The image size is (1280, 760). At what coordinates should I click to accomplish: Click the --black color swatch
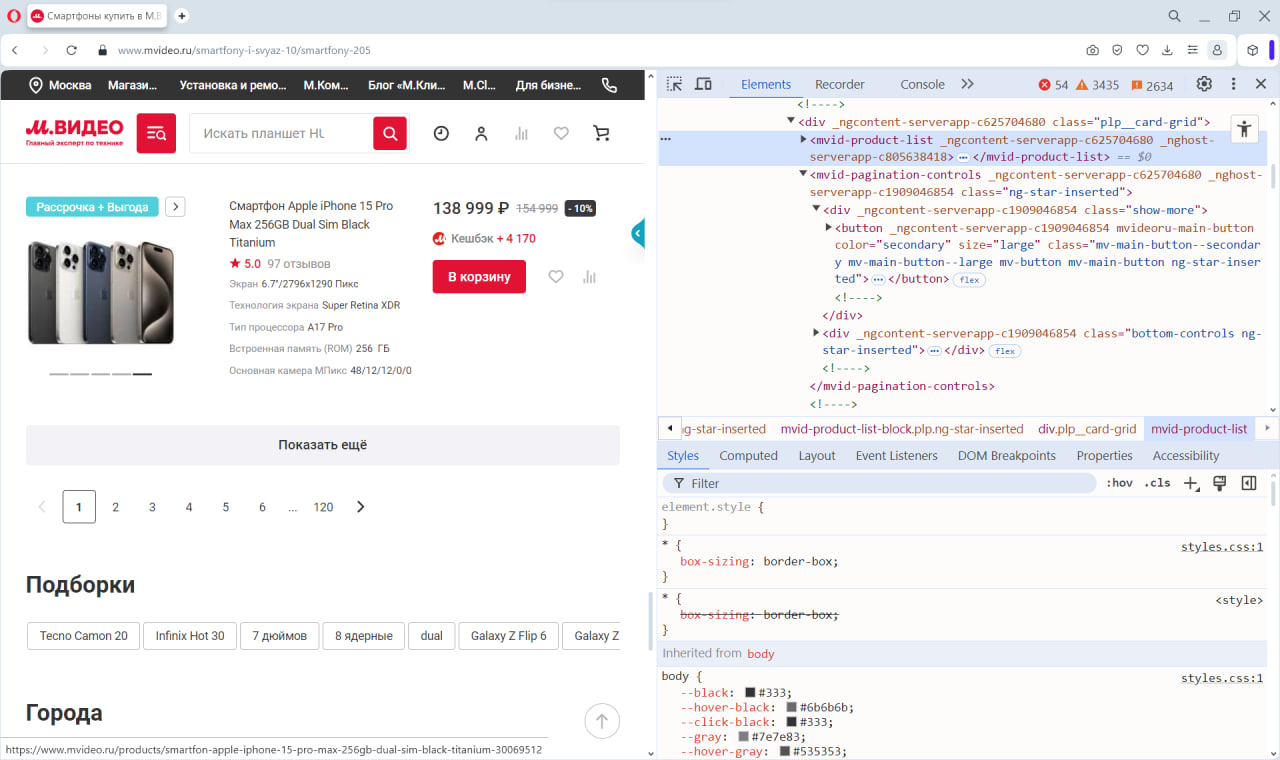[750, 692]
